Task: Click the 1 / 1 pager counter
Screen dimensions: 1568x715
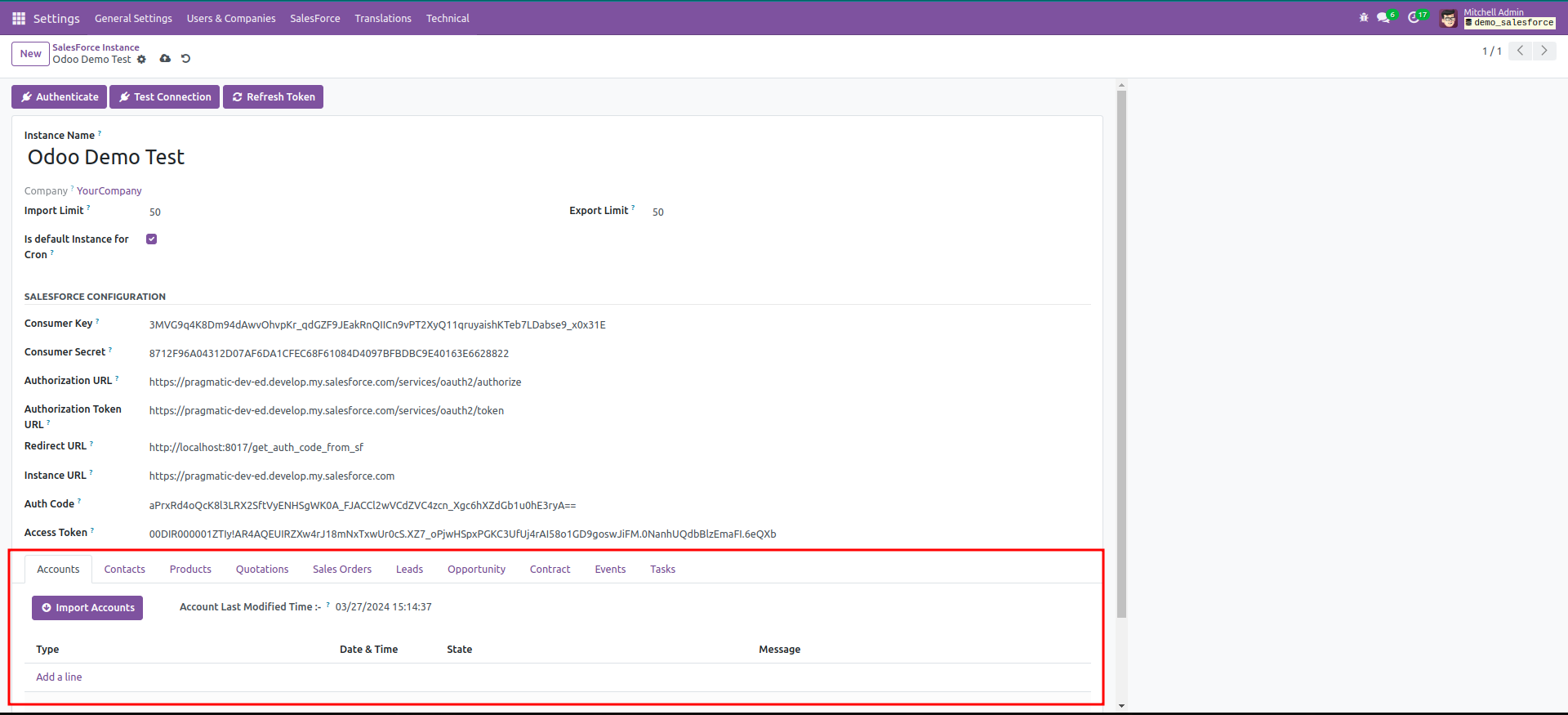Action: click(1492, 51)
